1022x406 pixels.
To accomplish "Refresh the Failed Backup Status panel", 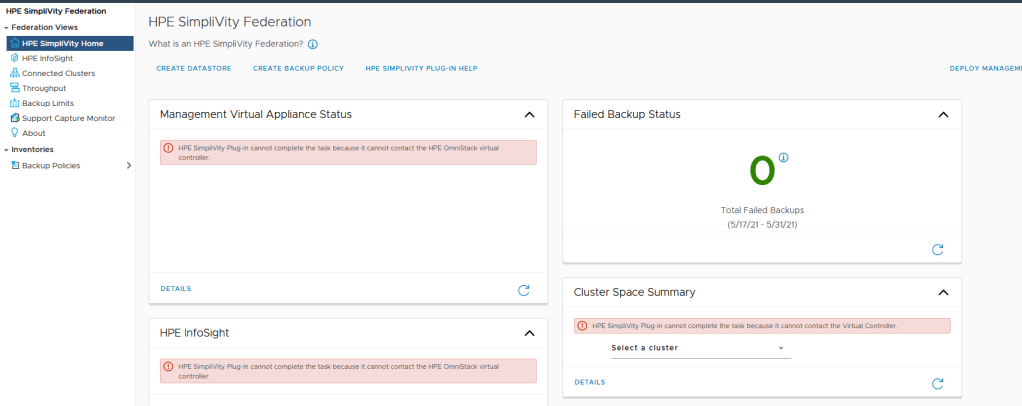I will [x=937, y=249].
